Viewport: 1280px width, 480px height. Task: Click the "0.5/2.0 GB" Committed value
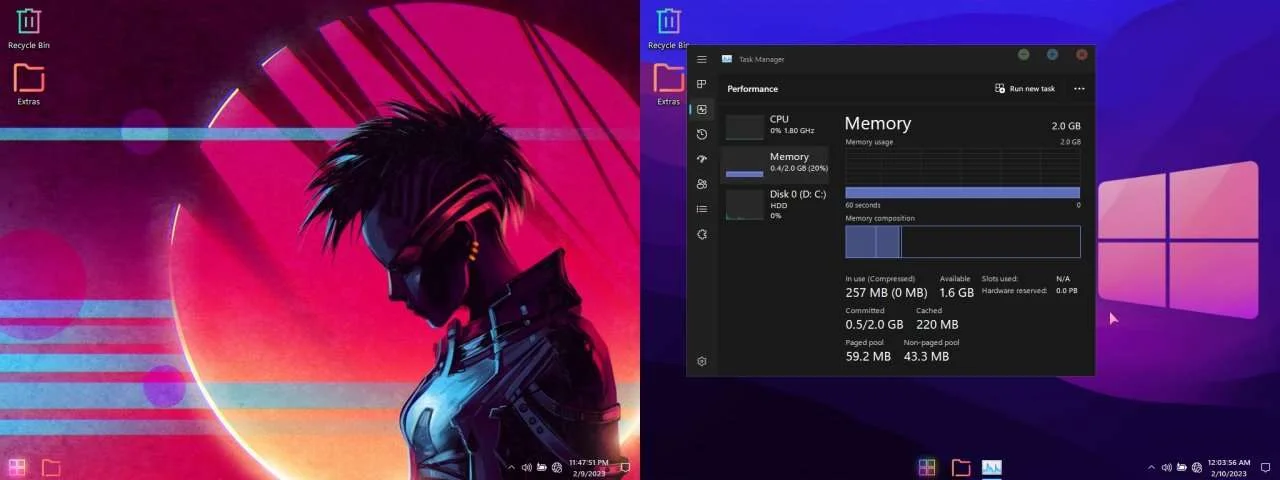coord(874,325)
